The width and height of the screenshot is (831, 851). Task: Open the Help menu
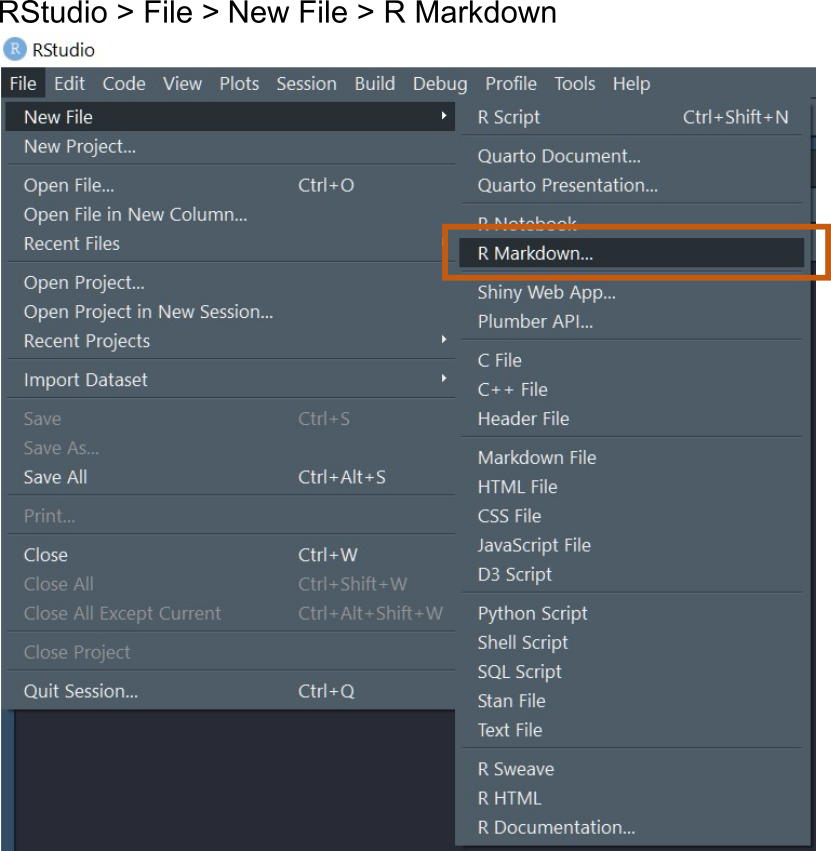click(x=631, y=84)
